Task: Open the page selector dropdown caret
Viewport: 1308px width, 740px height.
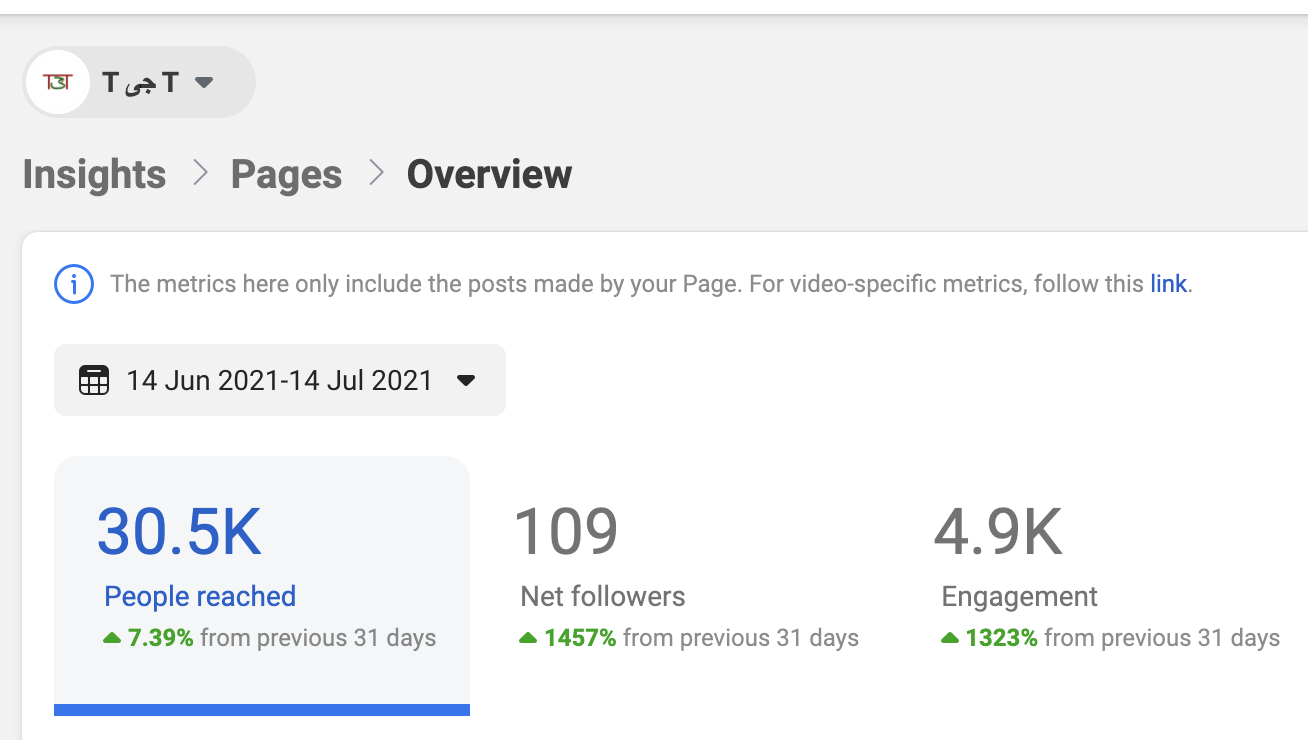Action: pyautogui.click(x=204, y=82)
